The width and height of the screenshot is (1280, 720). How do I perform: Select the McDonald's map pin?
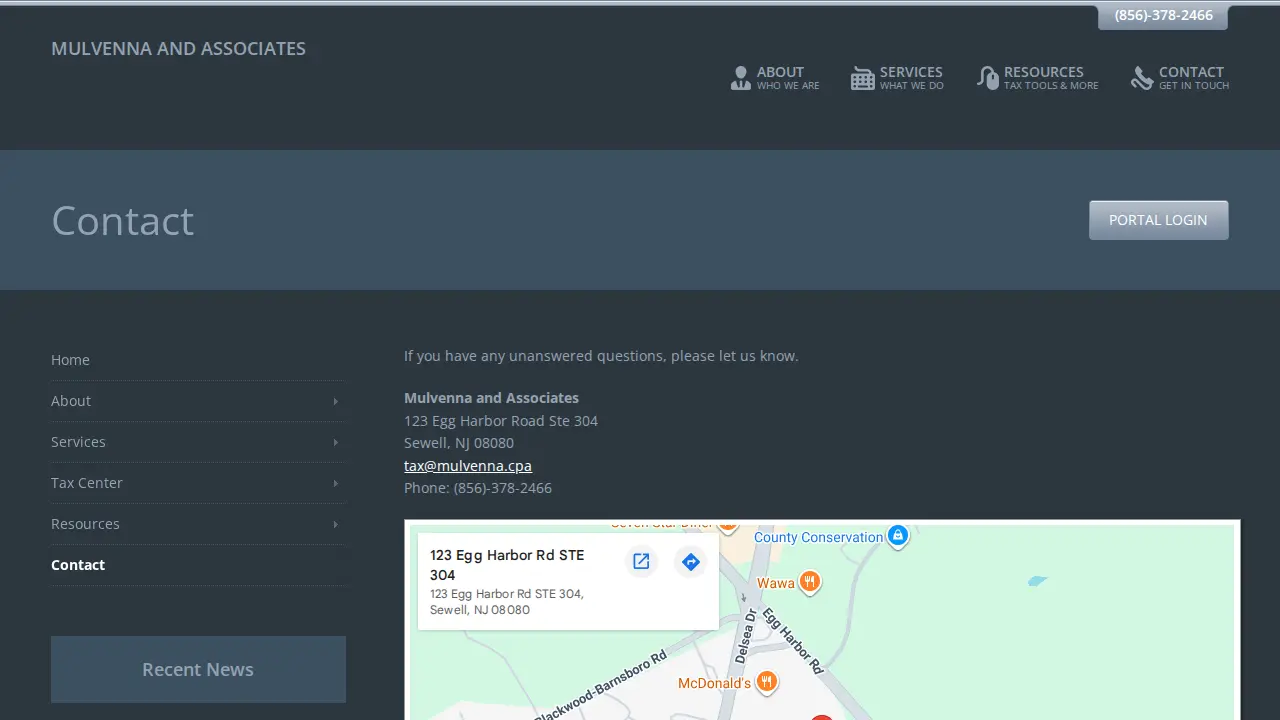click(x=766, y=683)
